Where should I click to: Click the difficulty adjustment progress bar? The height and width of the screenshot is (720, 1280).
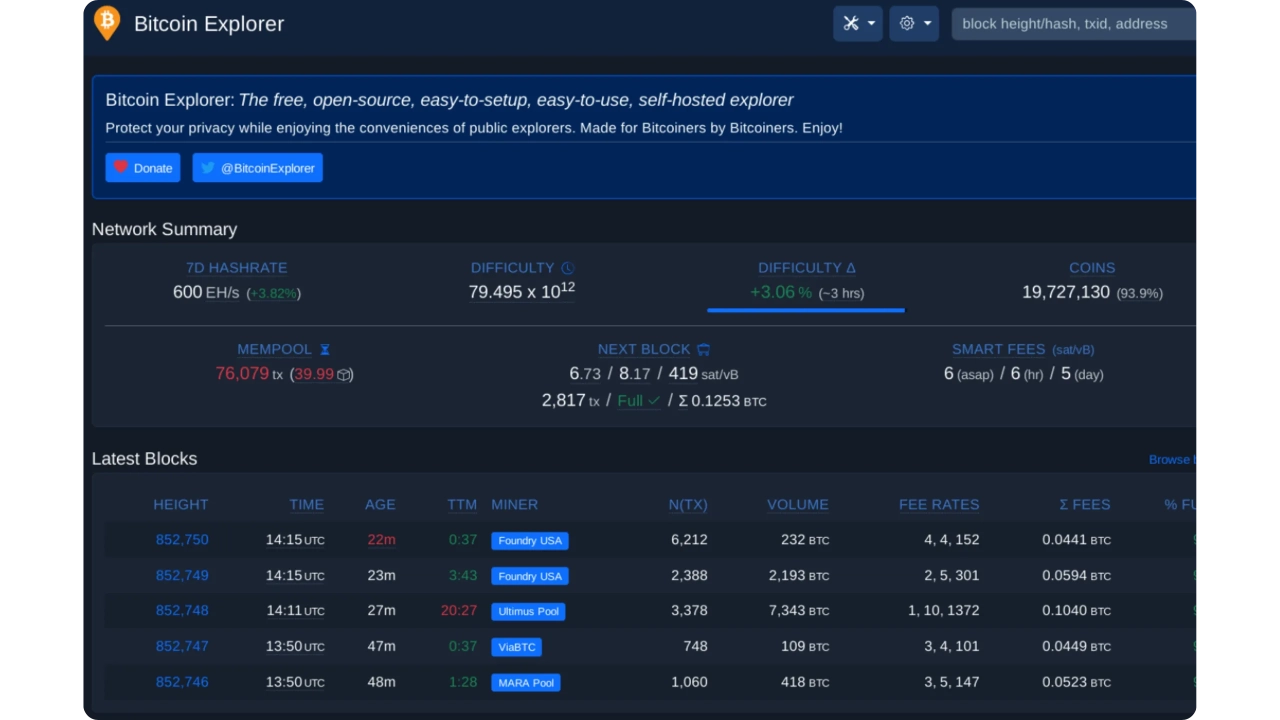click(805, 310)
